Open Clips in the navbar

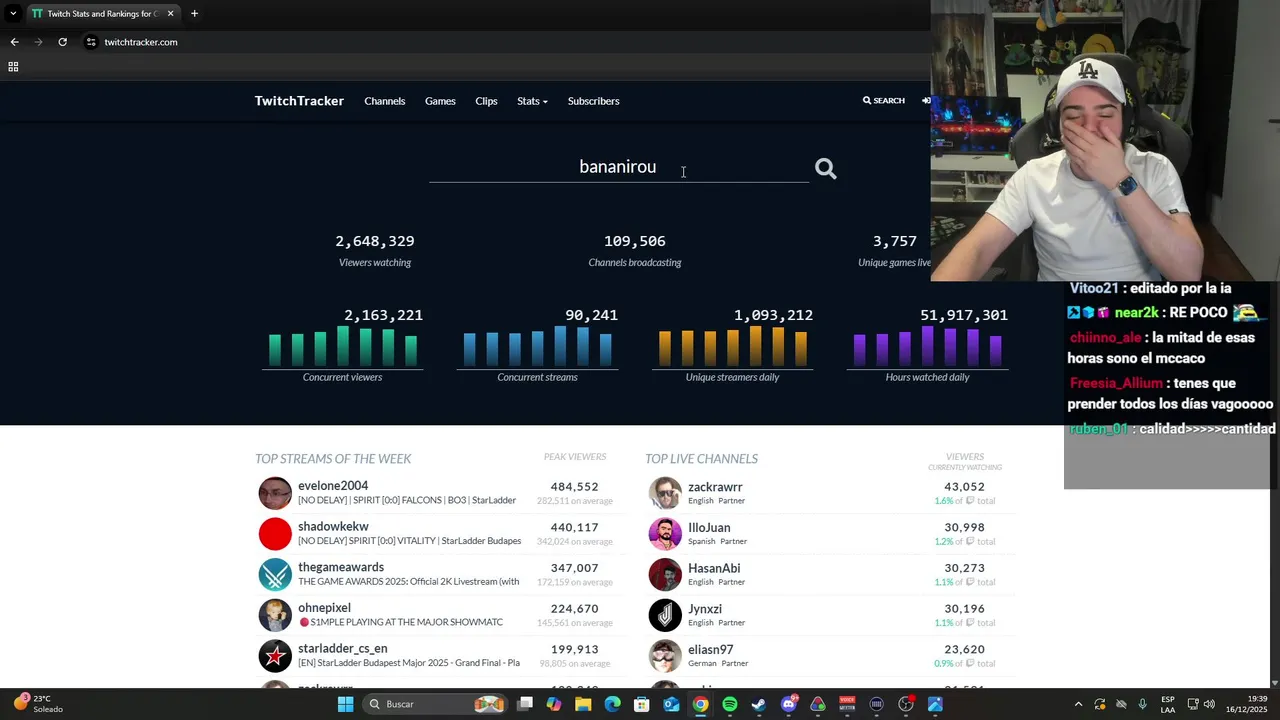486,101
